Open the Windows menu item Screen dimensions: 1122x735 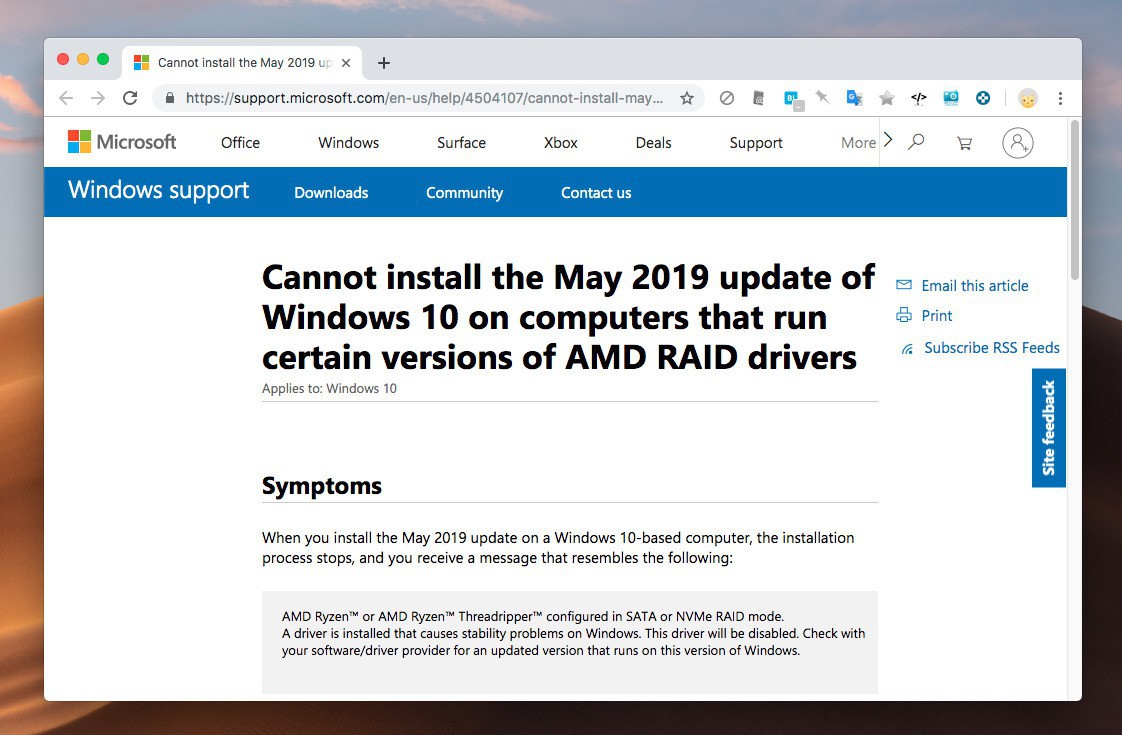click(348, 142)
